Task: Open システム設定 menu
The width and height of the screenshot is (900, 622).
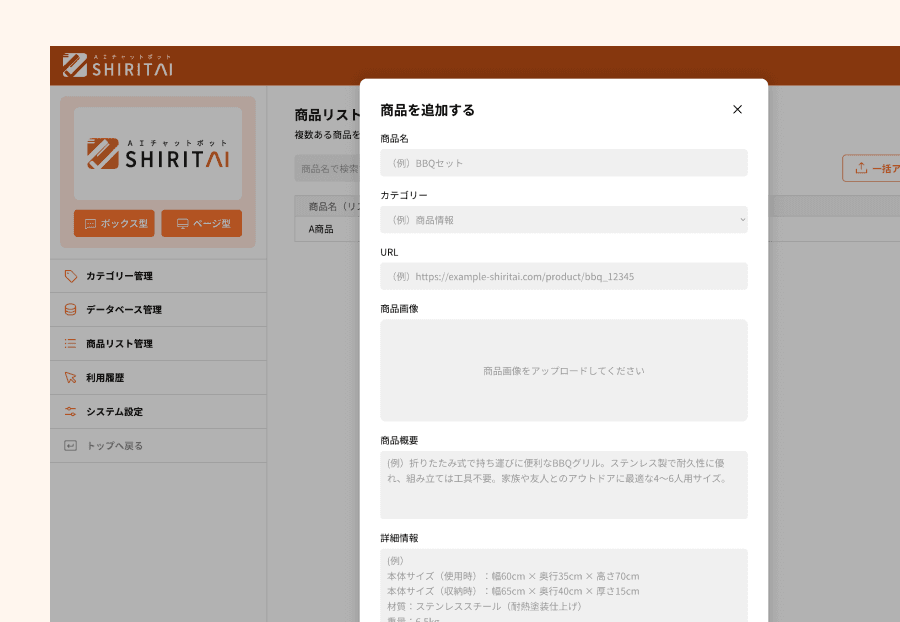Action: point(158,411)
